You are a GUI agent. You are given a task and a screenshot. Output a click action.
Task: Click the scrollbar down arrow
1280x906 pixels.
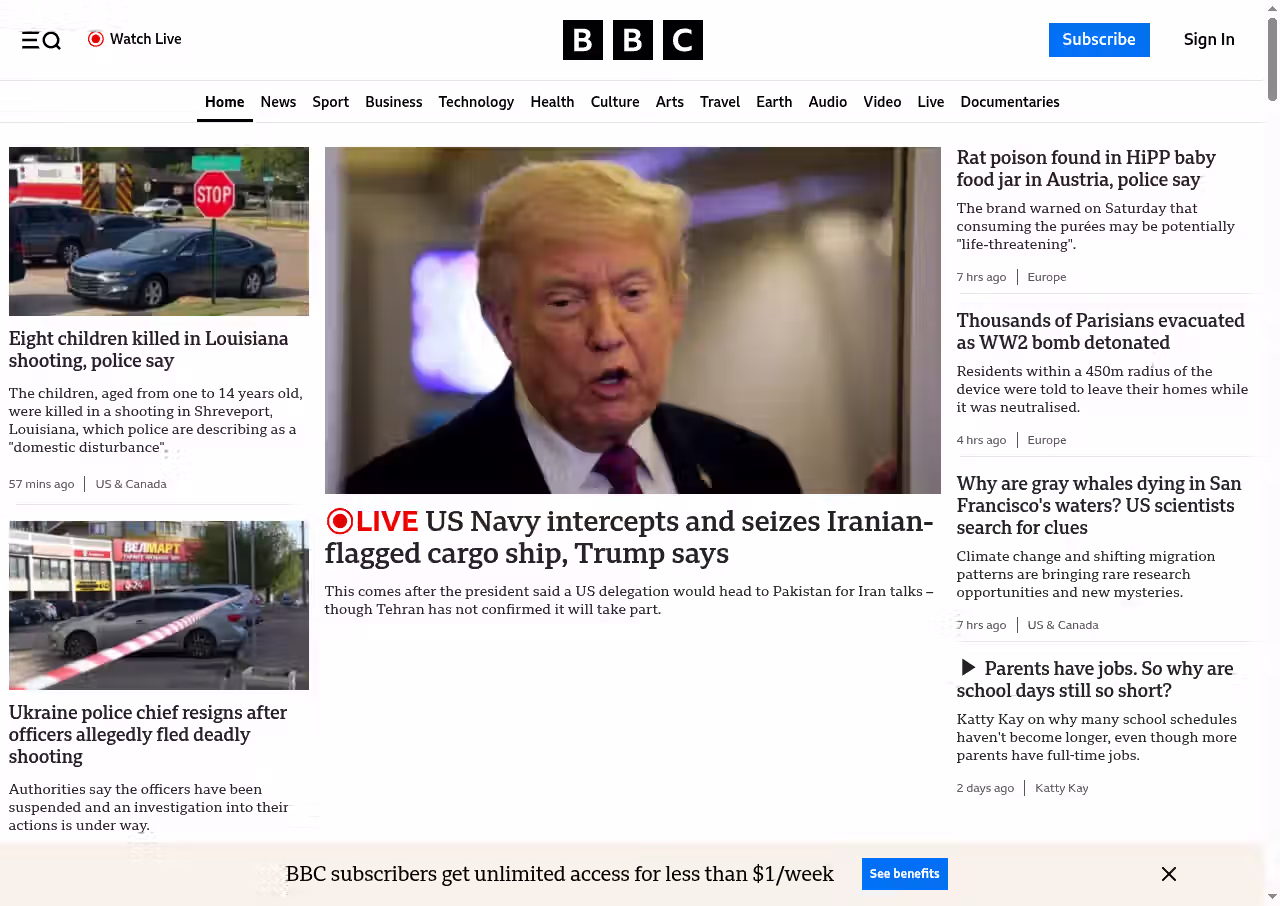click(x=1272, y=896)
